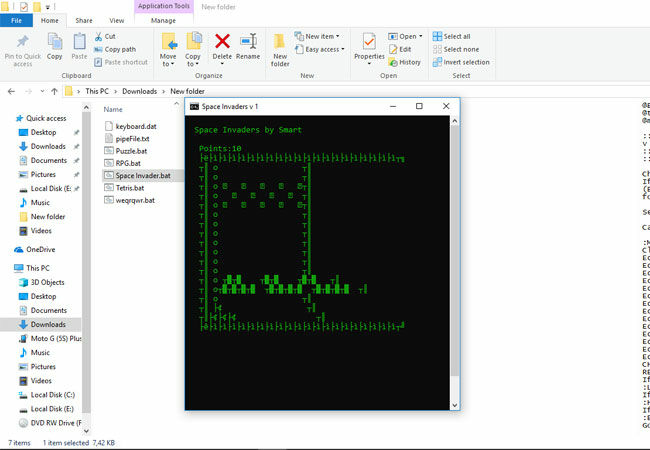The height and width of the screenshot is (450, 650).
Task: Click Select all in ribbon
Action: click(x=451, y=36)
